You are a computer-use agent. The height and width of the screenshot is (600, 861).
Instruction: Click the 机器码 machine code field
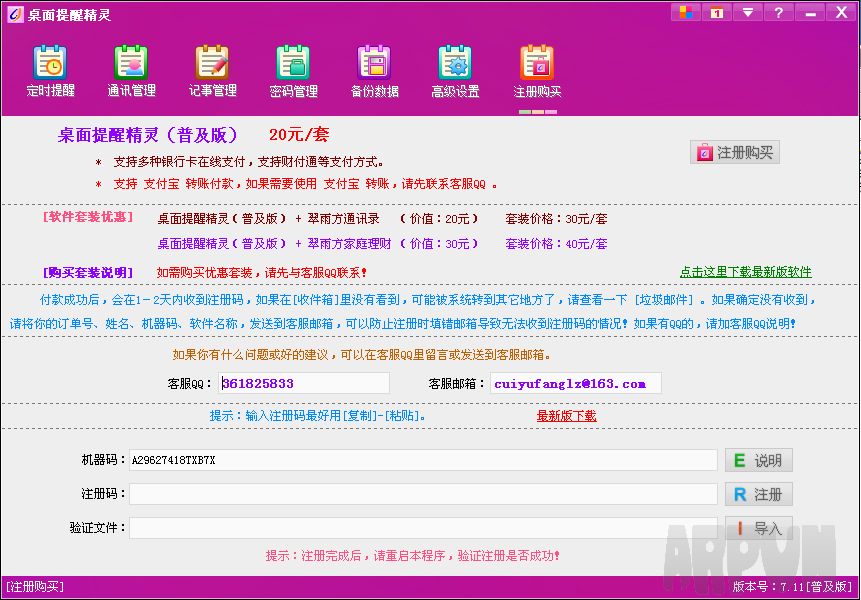click(422, 460)
